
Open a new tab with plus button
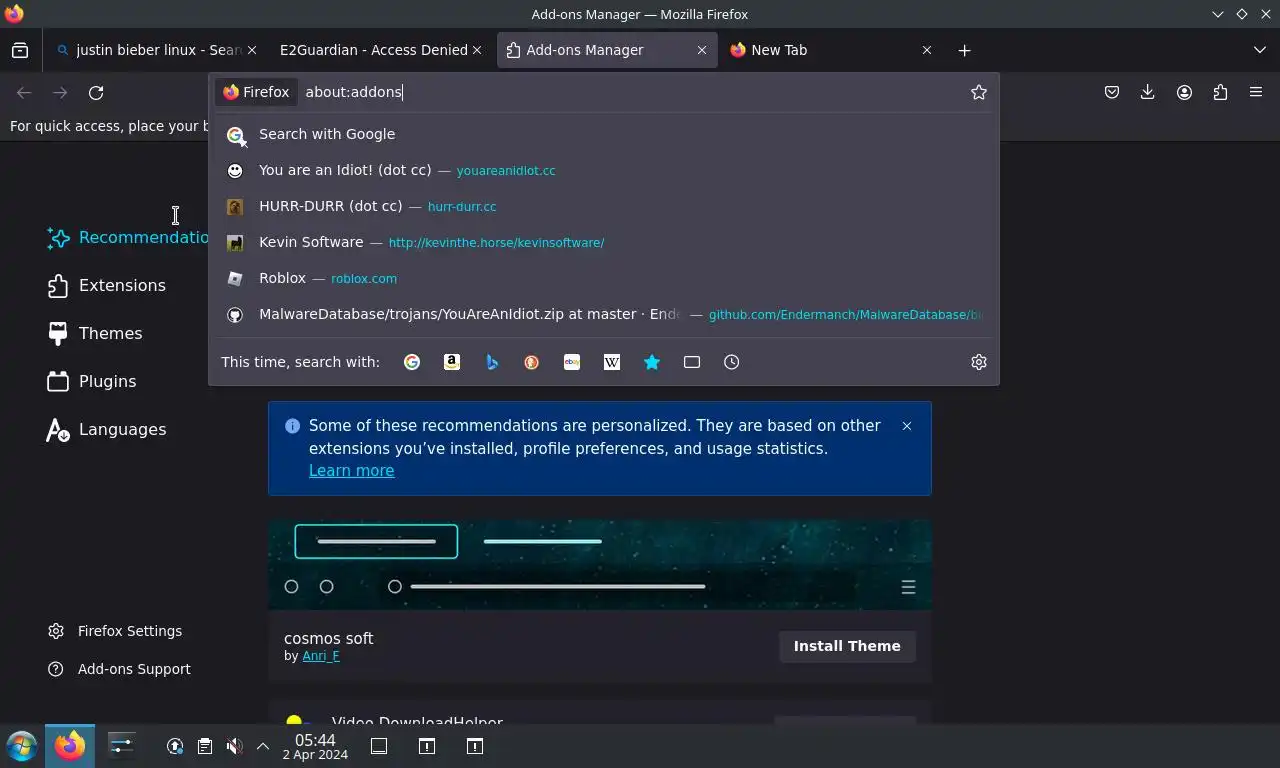click(x=964, y=50)
